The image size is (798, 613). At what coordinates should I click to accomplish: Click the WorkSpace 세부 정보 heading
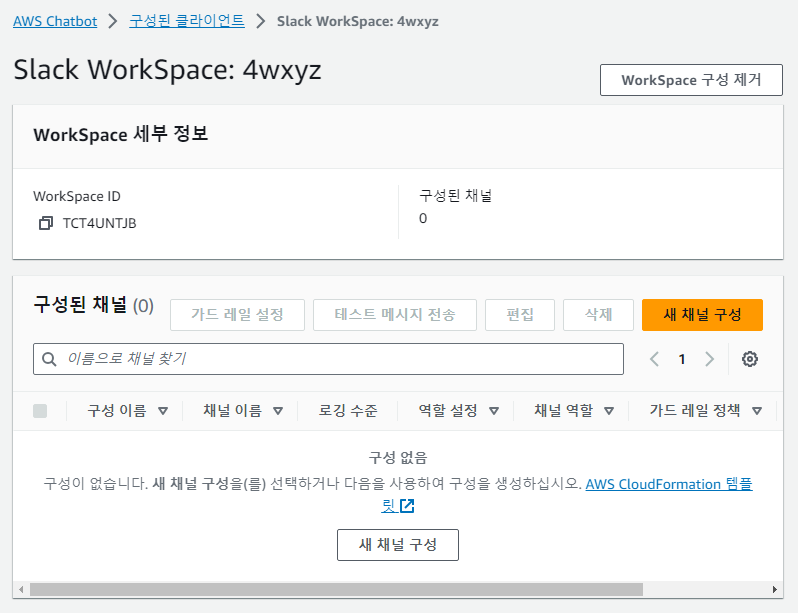[x=121, y=134]
